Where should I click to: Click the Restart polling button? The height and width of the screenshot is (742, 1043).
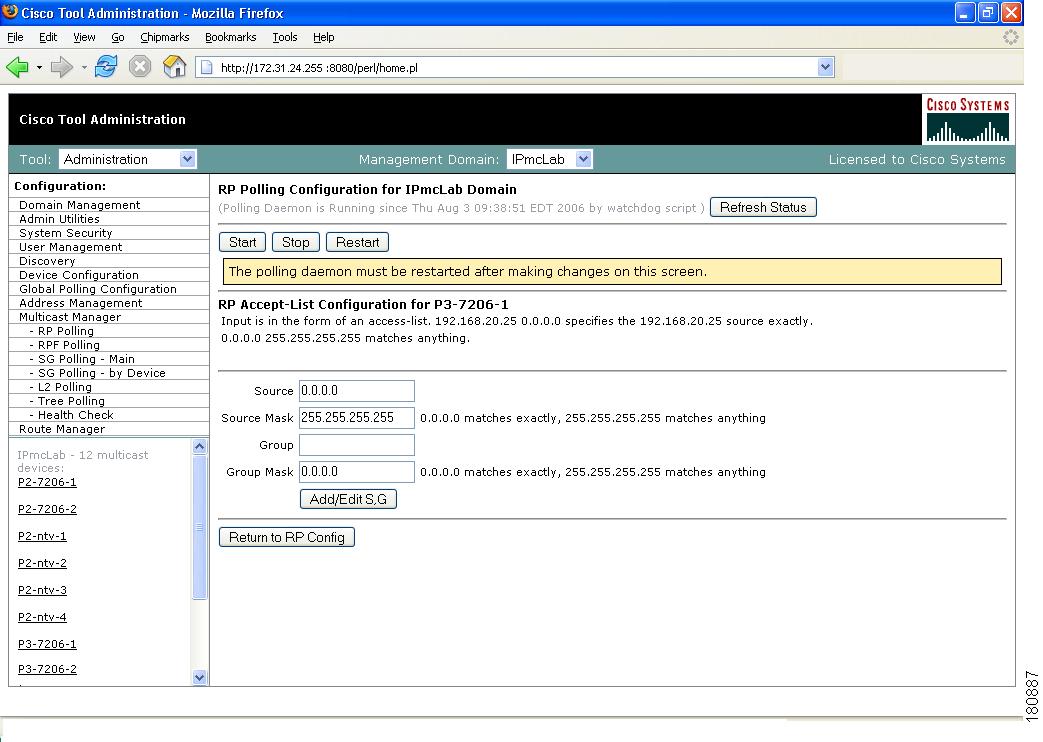click(x=357, y=242)
